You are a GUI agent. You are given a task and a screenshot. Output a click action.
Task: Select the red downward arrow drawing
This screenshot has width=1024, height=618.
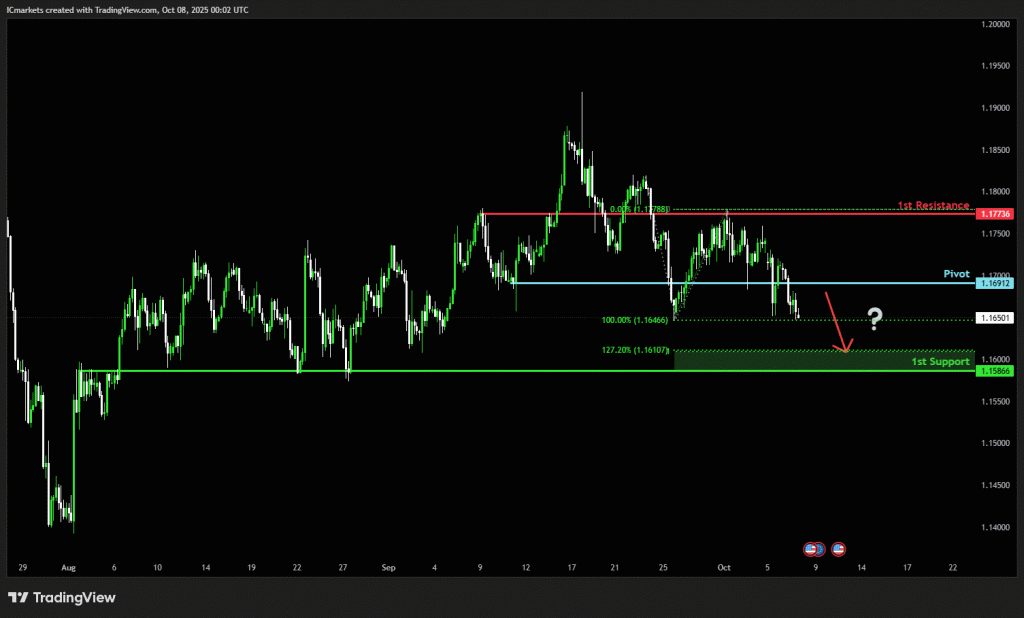836,322
